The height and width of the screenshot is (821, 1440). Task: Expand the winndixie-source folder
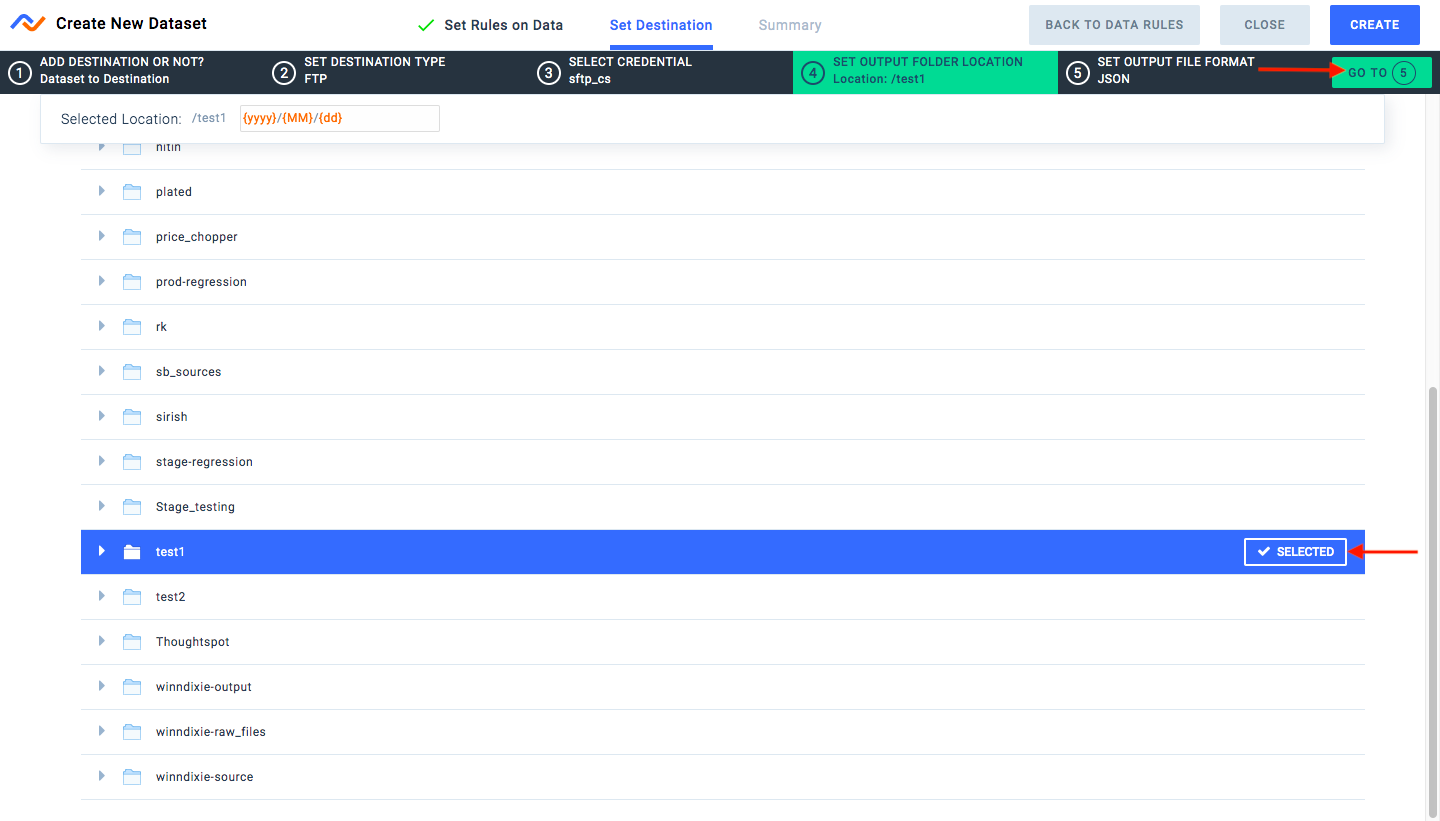click(101, 776)
